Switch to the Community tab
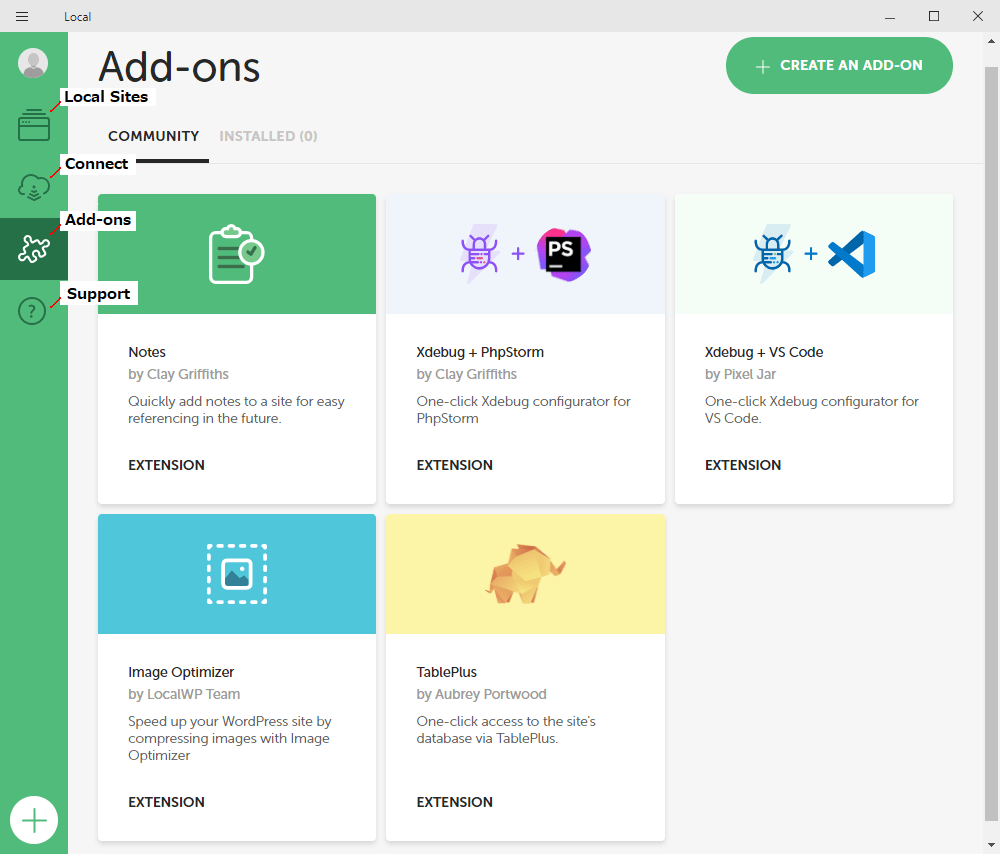 154,136
